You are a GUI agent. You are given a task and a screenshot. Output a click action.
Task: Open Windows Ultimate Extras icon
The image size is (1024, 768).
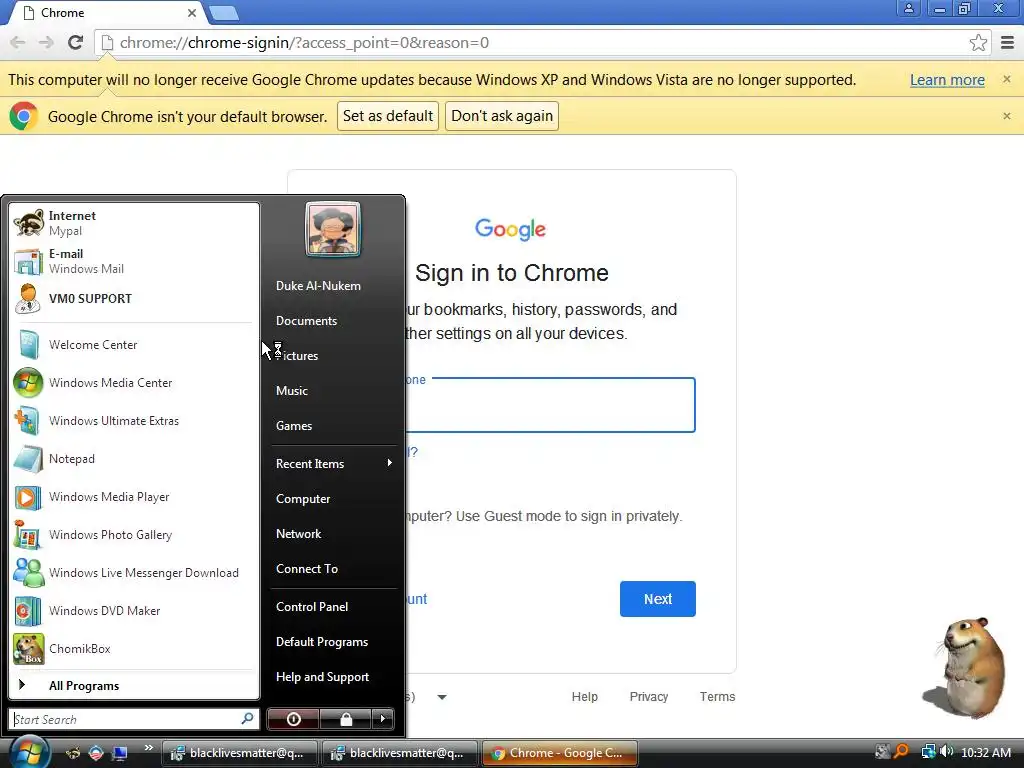(29, 421)
